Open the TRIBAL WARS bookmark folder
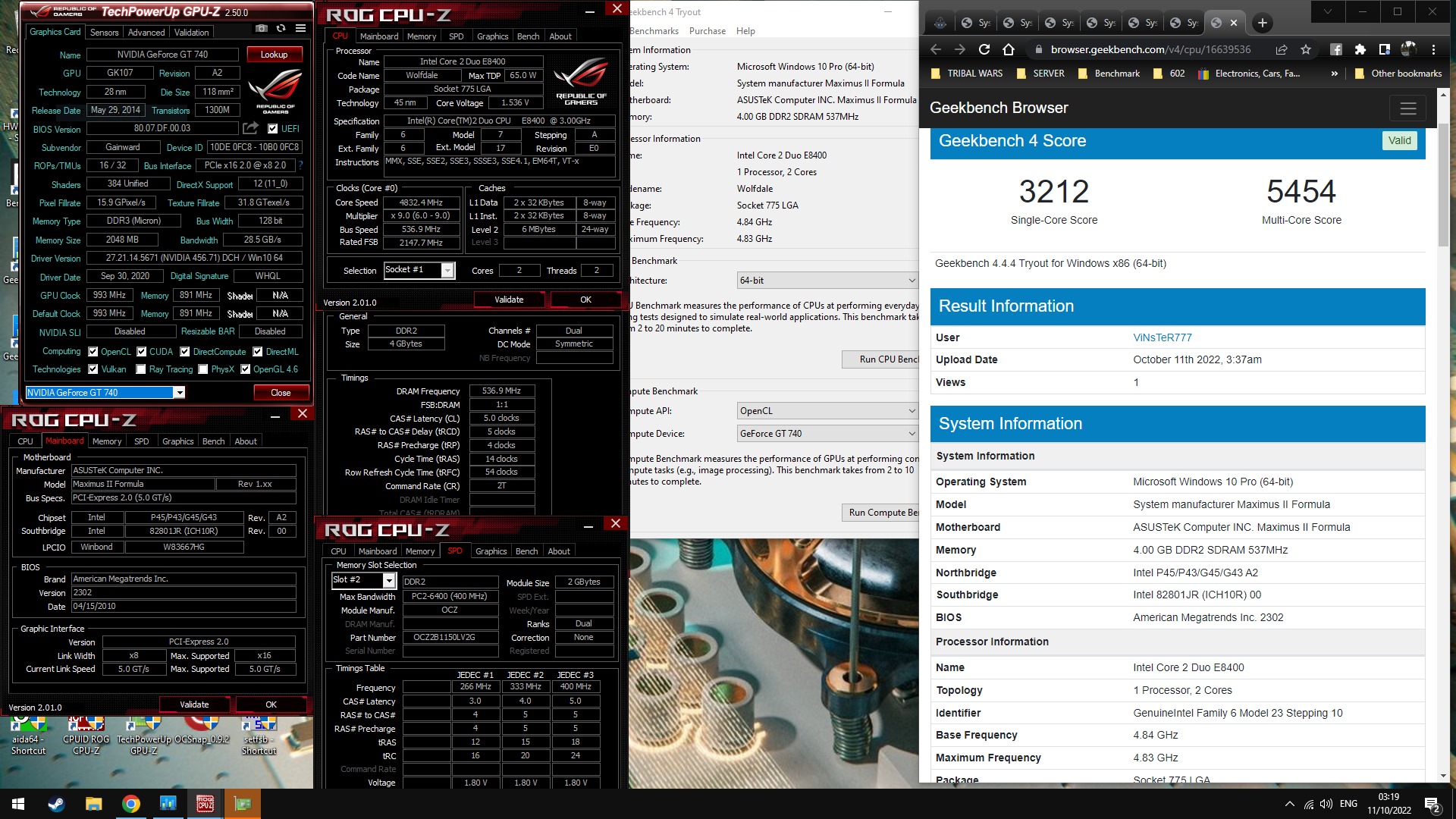This screenshot has height=819, width=1456. coord(966,74)
